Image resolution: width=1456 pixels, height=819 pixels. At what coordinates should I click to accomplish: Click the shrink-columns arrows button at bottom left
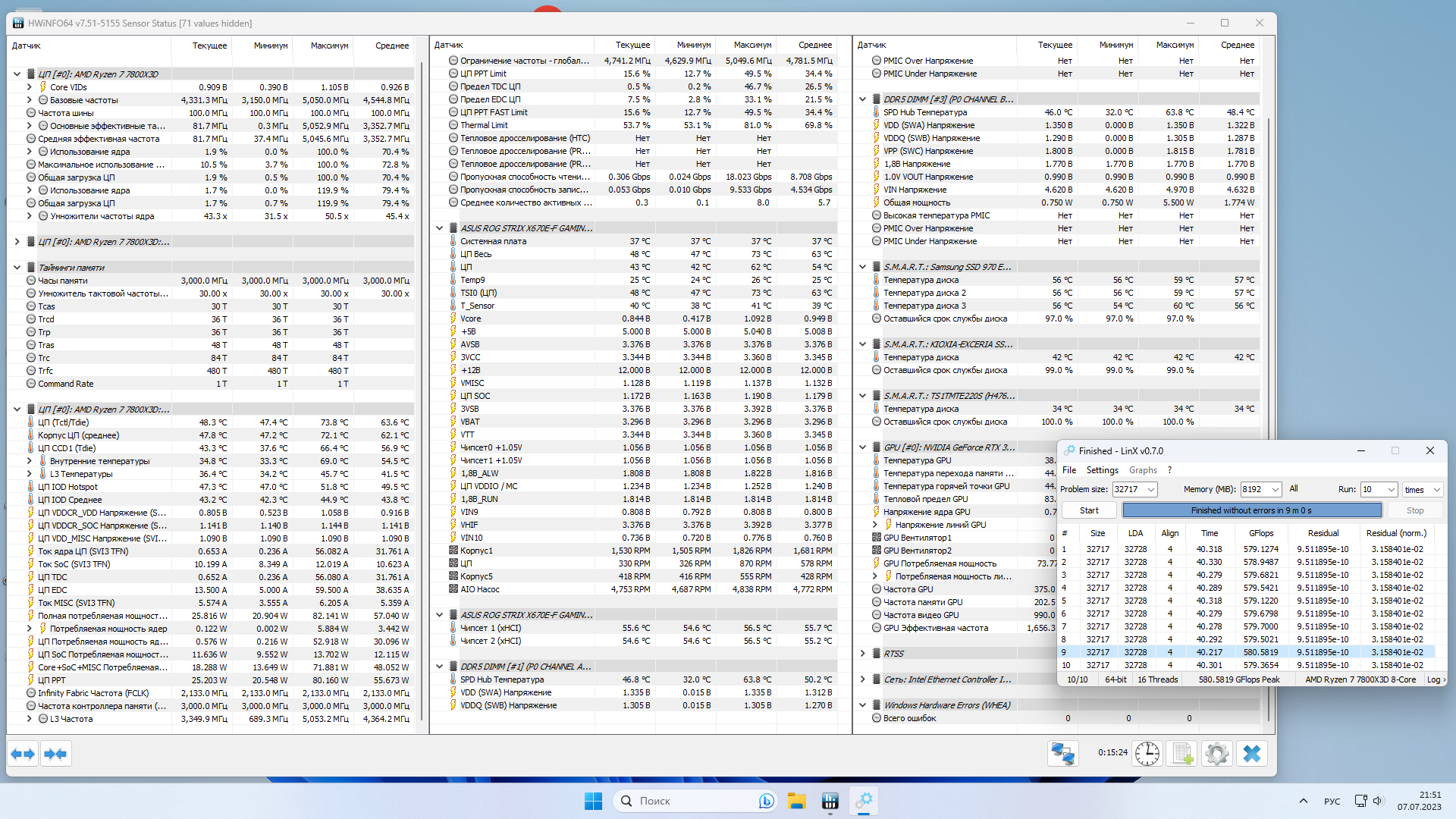click(55, 754)
